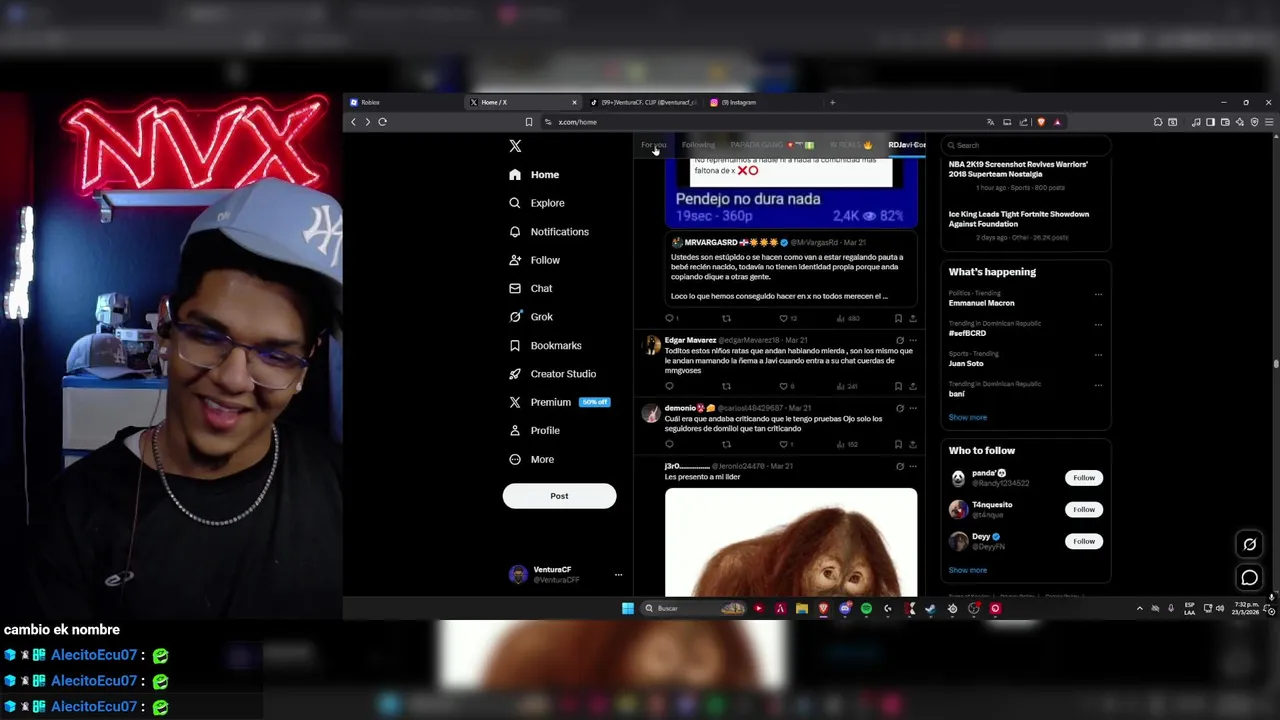Bookmark the demonio post
The height and width of the screenshot is (720, 1280).
898,444
